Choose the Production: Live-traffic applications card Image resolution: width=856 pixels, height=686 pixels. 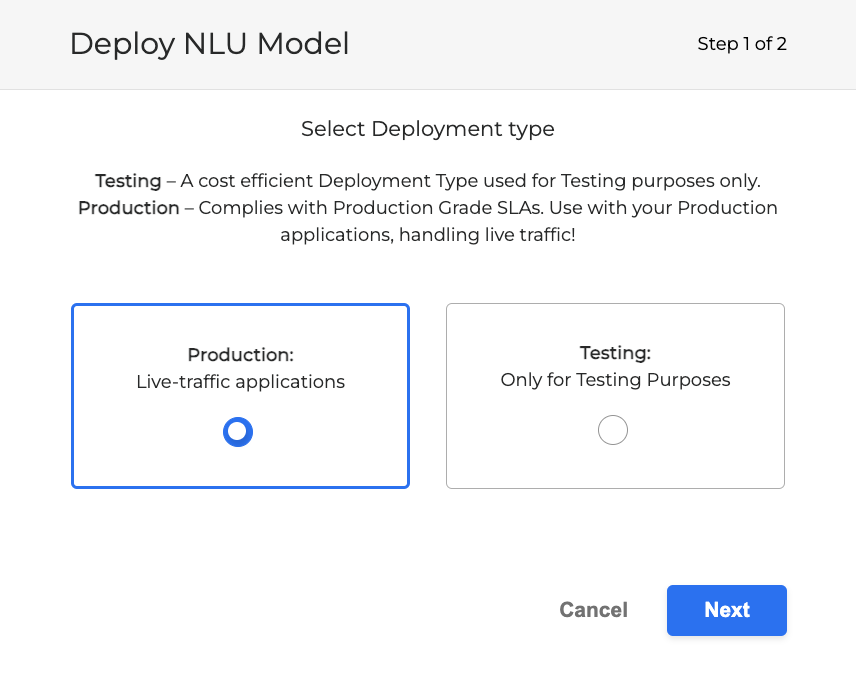(240, 395)
